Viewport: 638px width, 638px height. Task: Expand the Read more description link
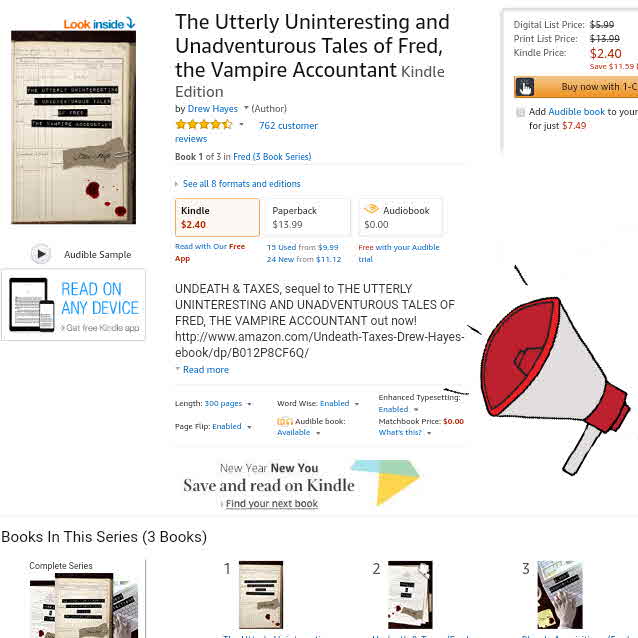point(205,369)
